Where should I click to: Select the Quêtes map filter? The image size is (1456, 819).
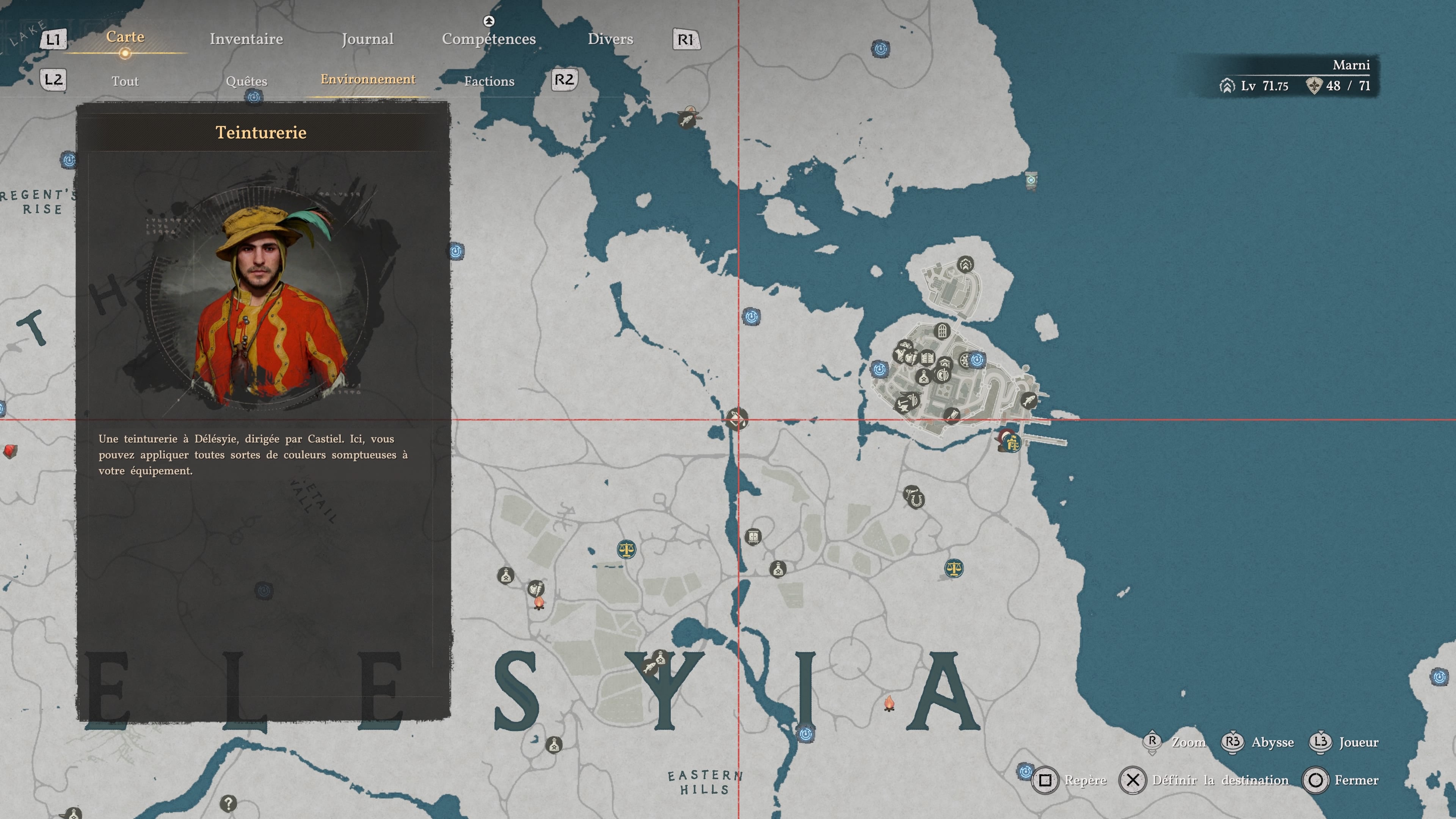pyautogui.click(x=246, y=82)
